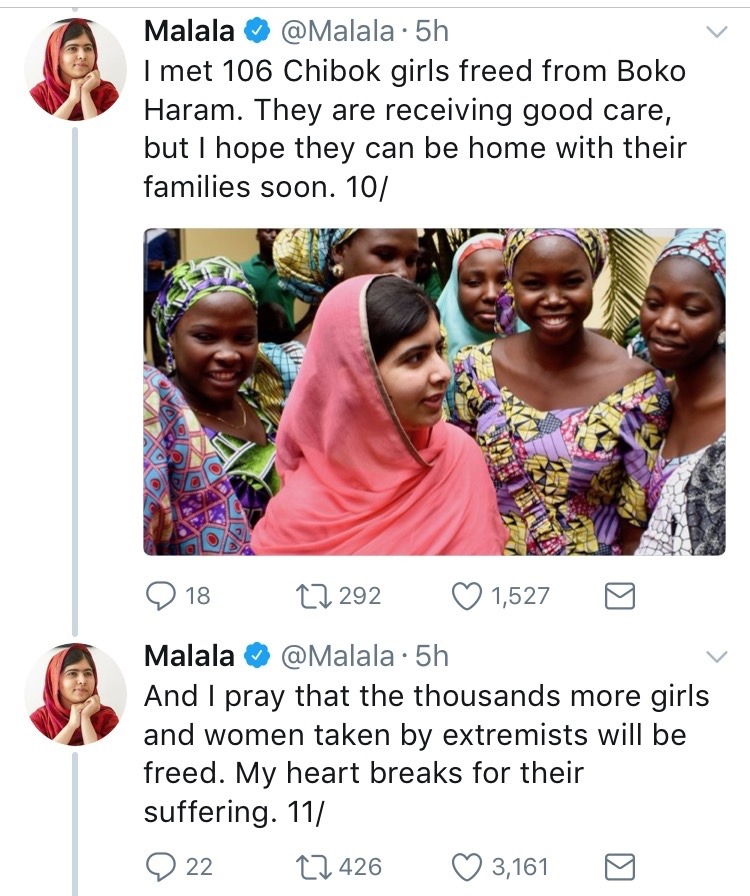The height and width of the screenshot is (896, 750).
Task: Open the Malala display name on the first tweet
Action: pyautogui.click(x=190, y=32)
